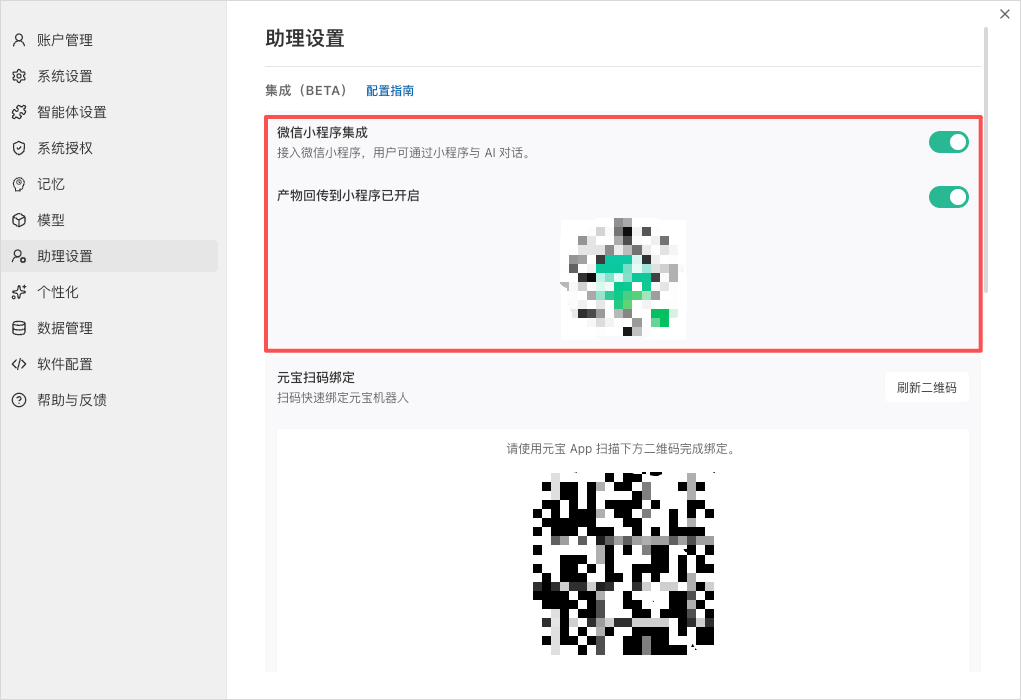Click the 帮助与反馈 question mark icon
This screenshot has width=1021, height=700.
tap(19, 400)
